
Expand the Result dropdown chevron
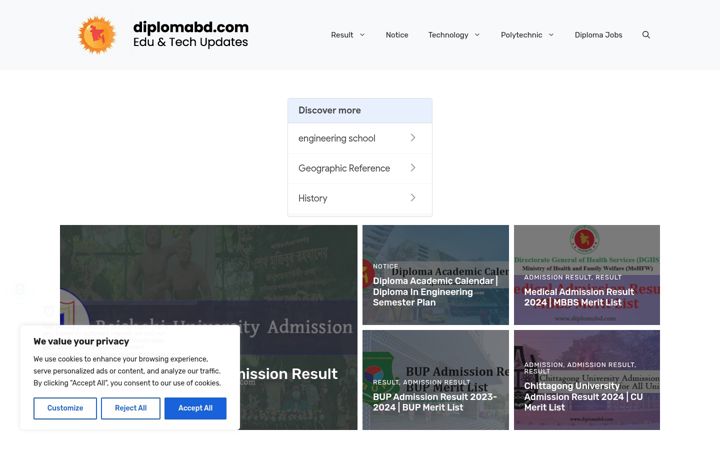[x=362, y=35]
